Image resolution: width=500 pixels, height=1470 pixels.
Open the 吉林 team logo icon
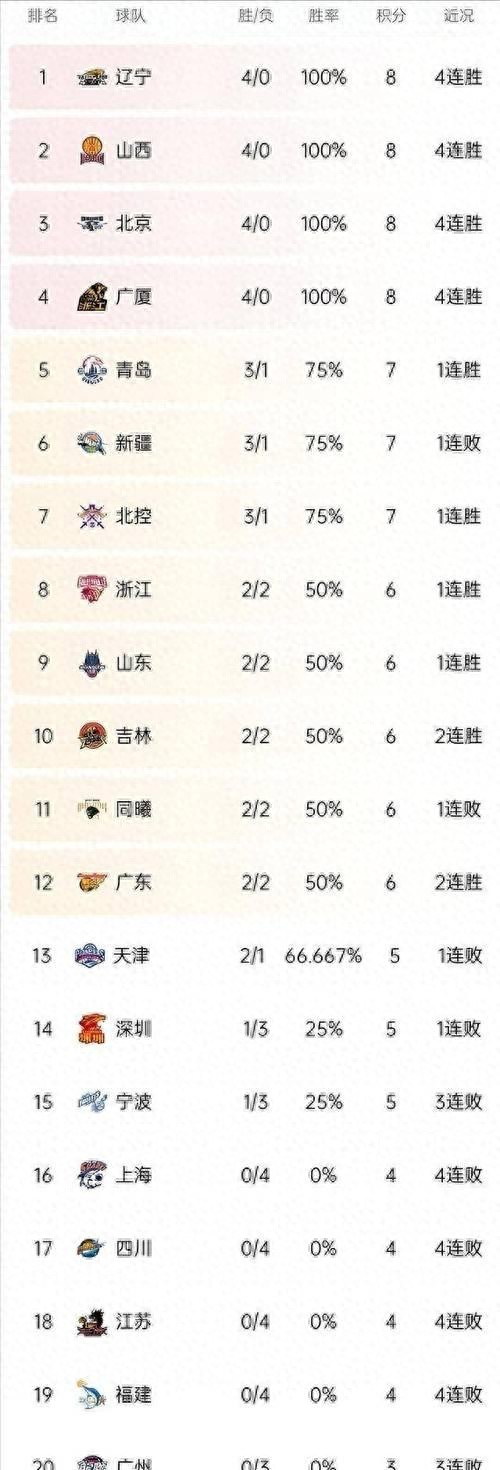[x=91, y=736]
